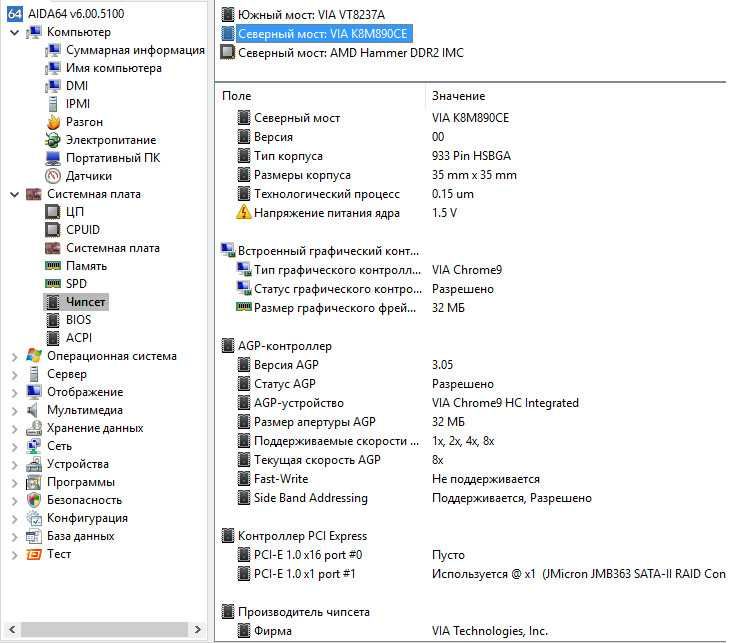748x643 pixels.
Task: Collapse the Компьютер tree node
Action: (15, 32)
